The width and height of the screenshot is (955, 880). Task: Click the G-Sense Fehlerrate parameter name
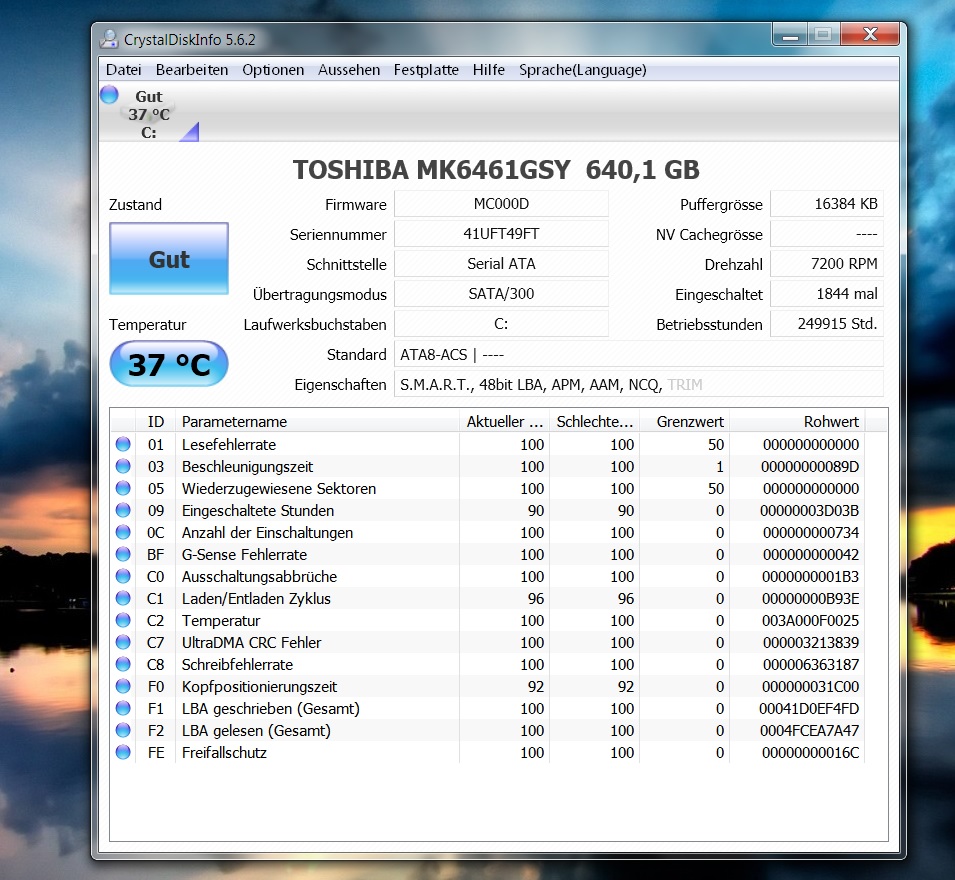[244, 555]
